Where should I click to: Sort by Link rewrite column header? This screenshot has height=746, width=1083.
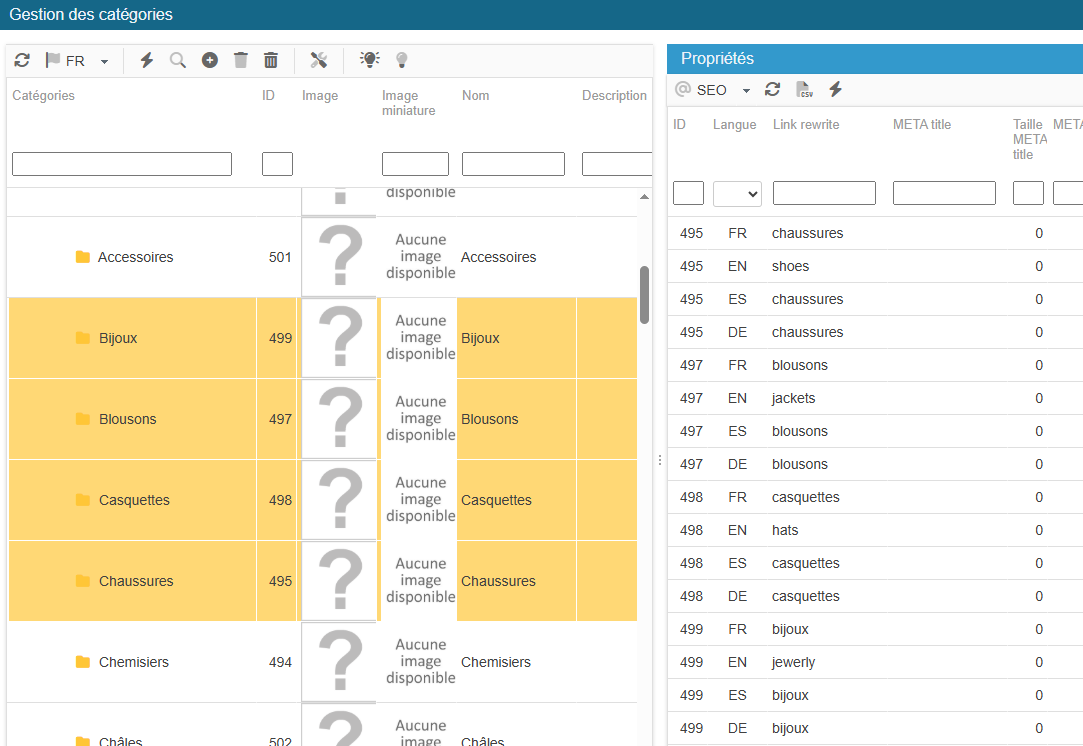806,124
